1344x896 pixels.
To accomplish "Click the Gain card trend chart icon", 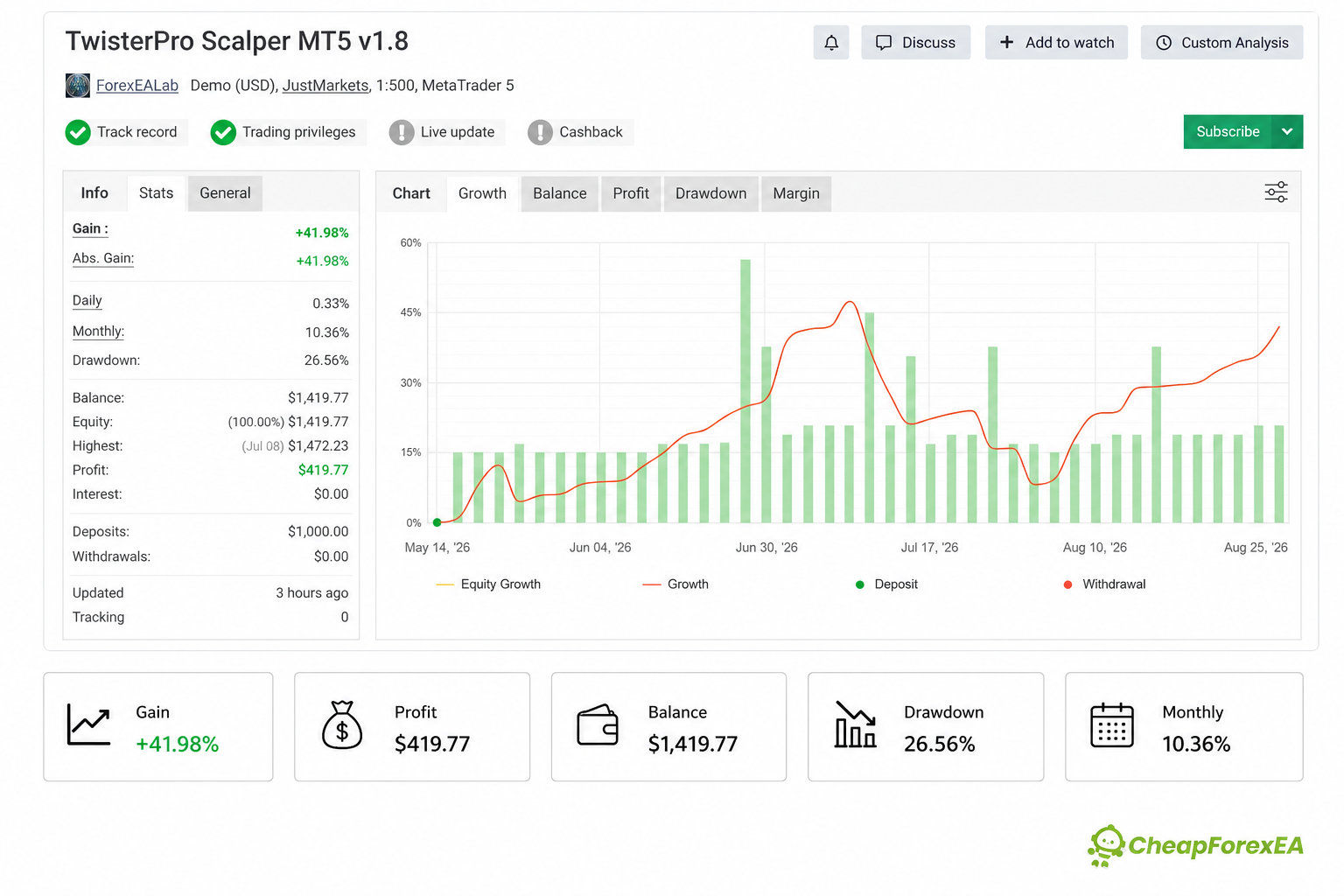I will coord(89,724).
